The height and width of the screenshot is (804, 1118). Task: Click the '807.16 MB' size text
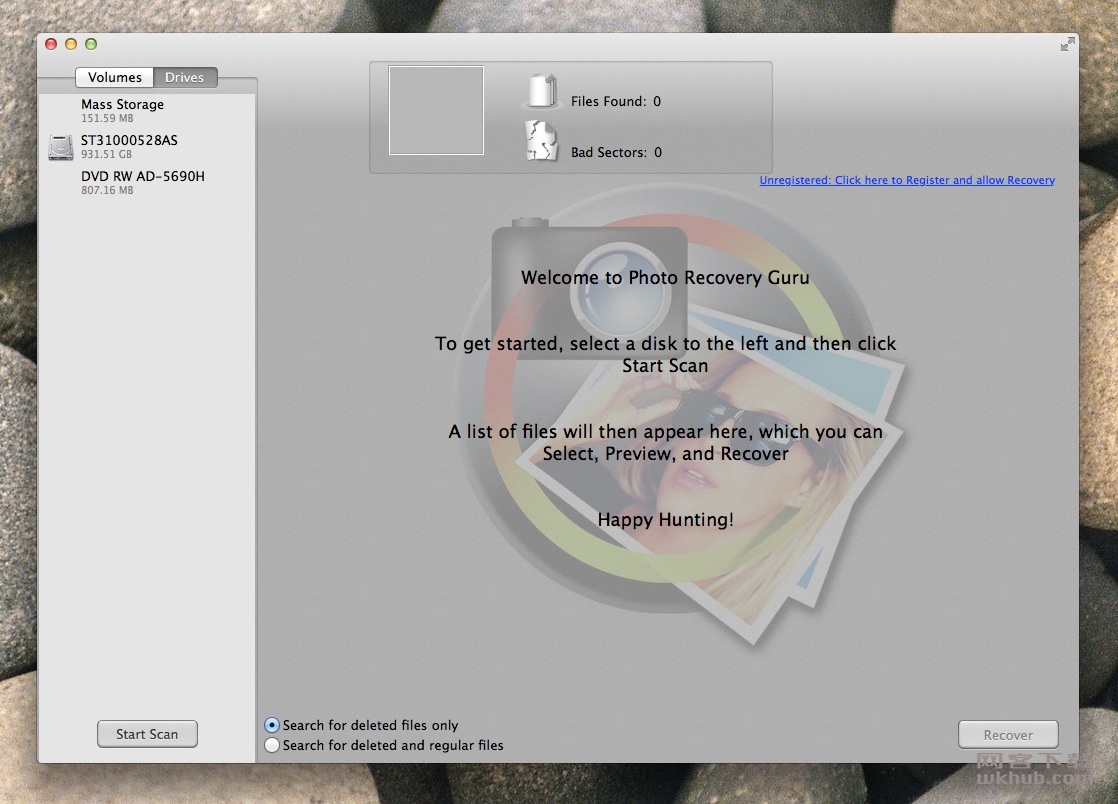point(107,190)
